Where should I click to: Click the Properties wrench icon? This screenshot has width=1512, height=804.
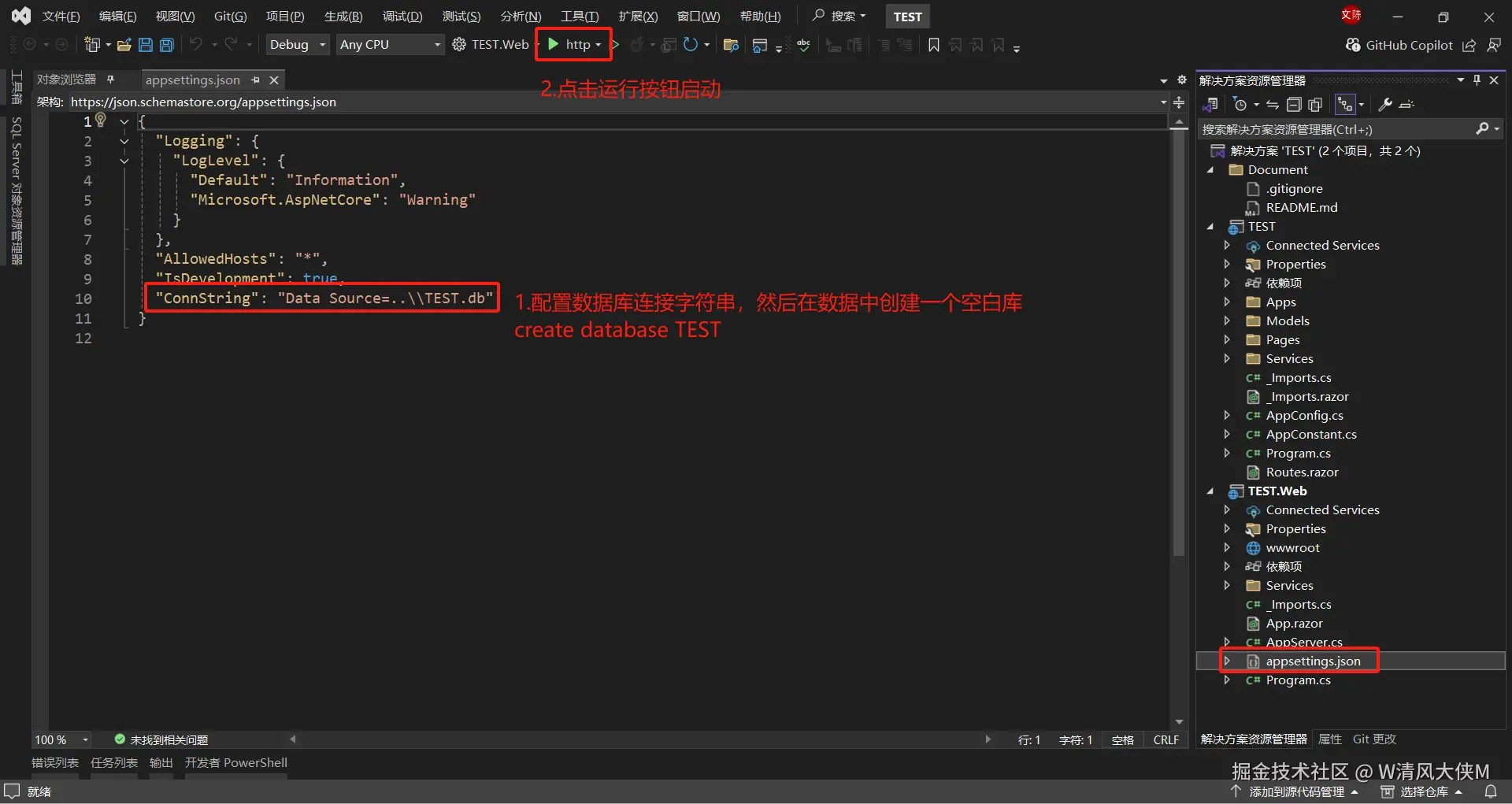tap(1385, 105)
